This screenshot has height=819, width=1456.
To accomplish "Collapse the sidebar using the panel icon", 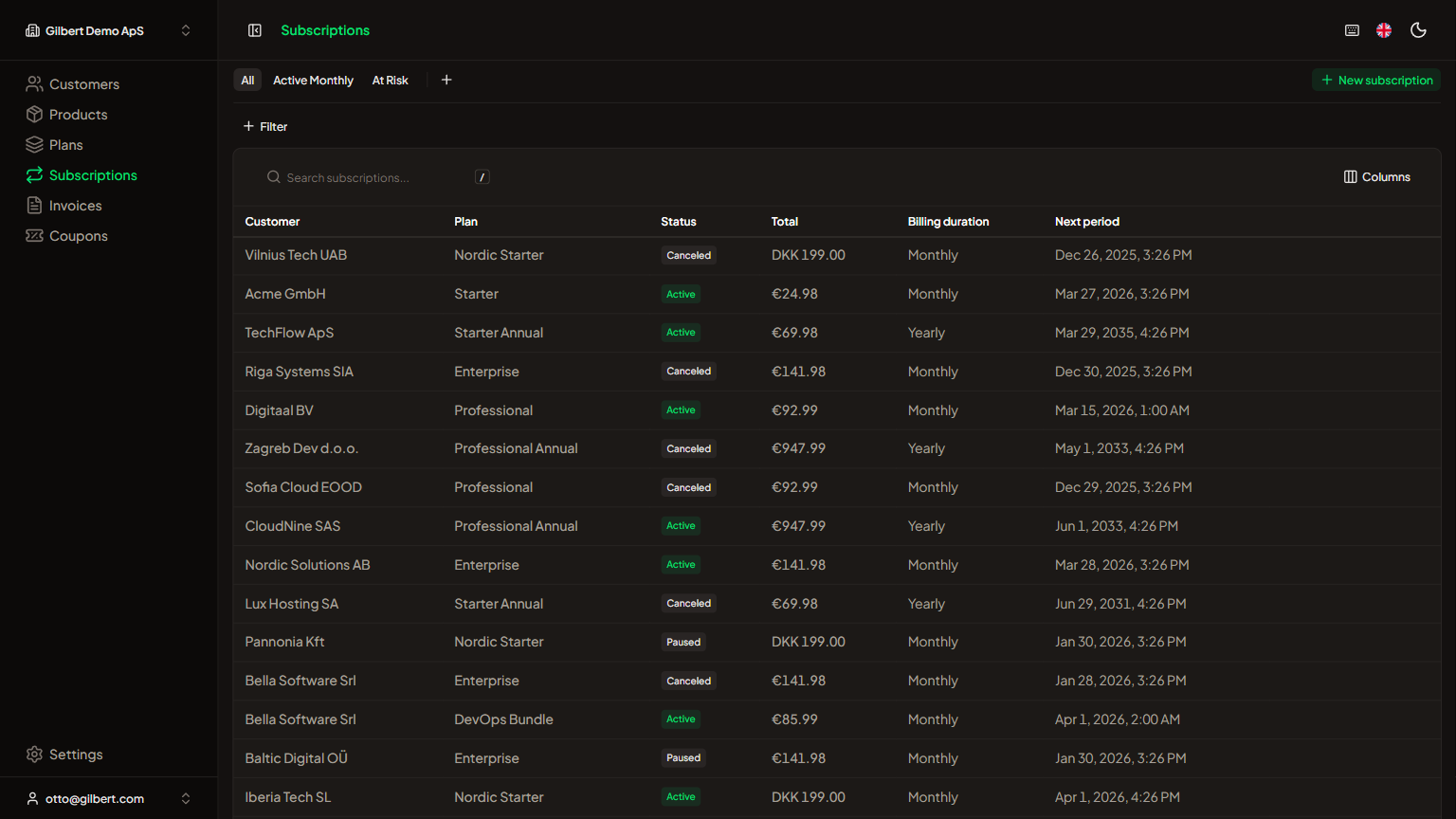I will point(255,29).
